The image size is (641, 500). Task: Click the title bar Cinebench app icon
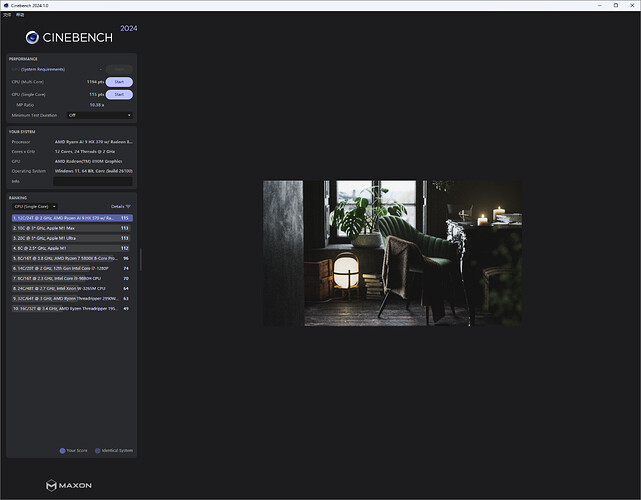[x=5, y=5]
